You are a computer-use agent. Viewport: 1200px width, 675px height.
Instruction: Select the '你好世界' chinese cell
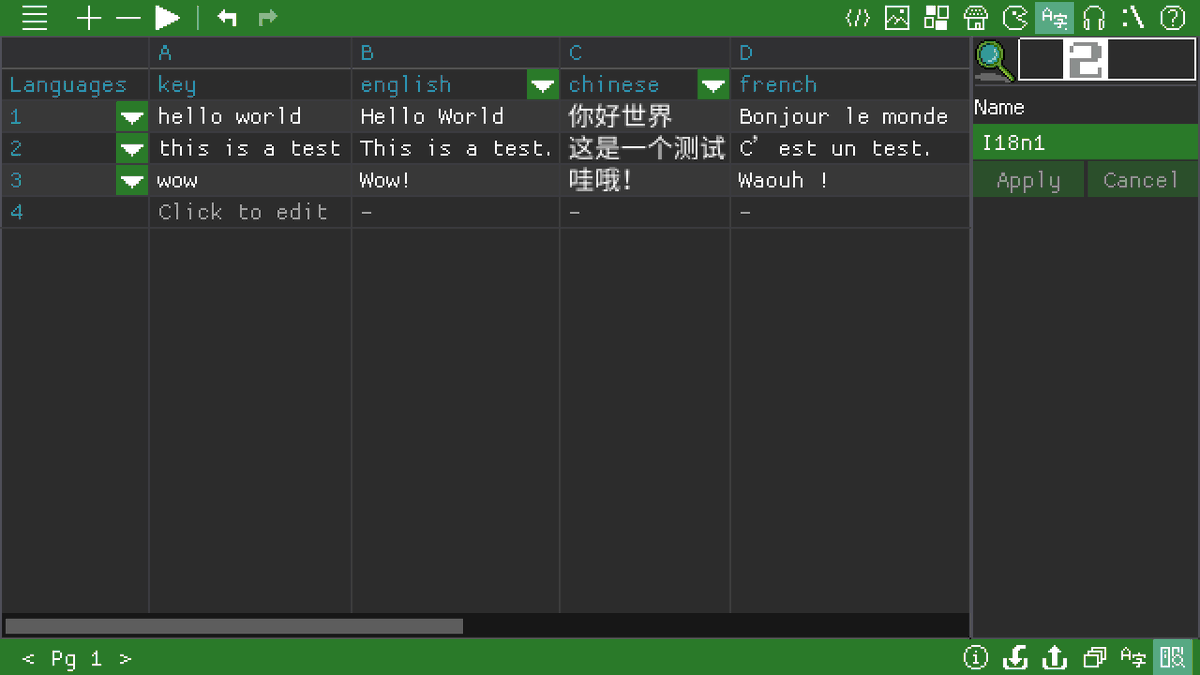pyautogui.click(x=645, y=116)
